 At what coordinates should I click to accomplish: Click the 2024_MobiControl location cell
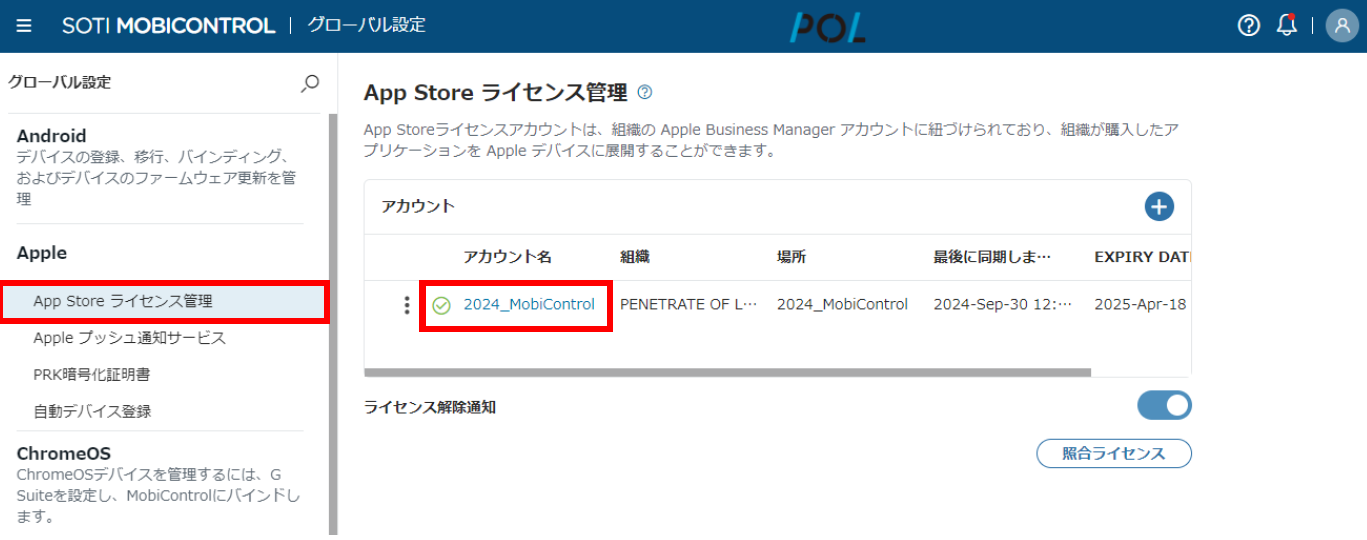(843, 305)
